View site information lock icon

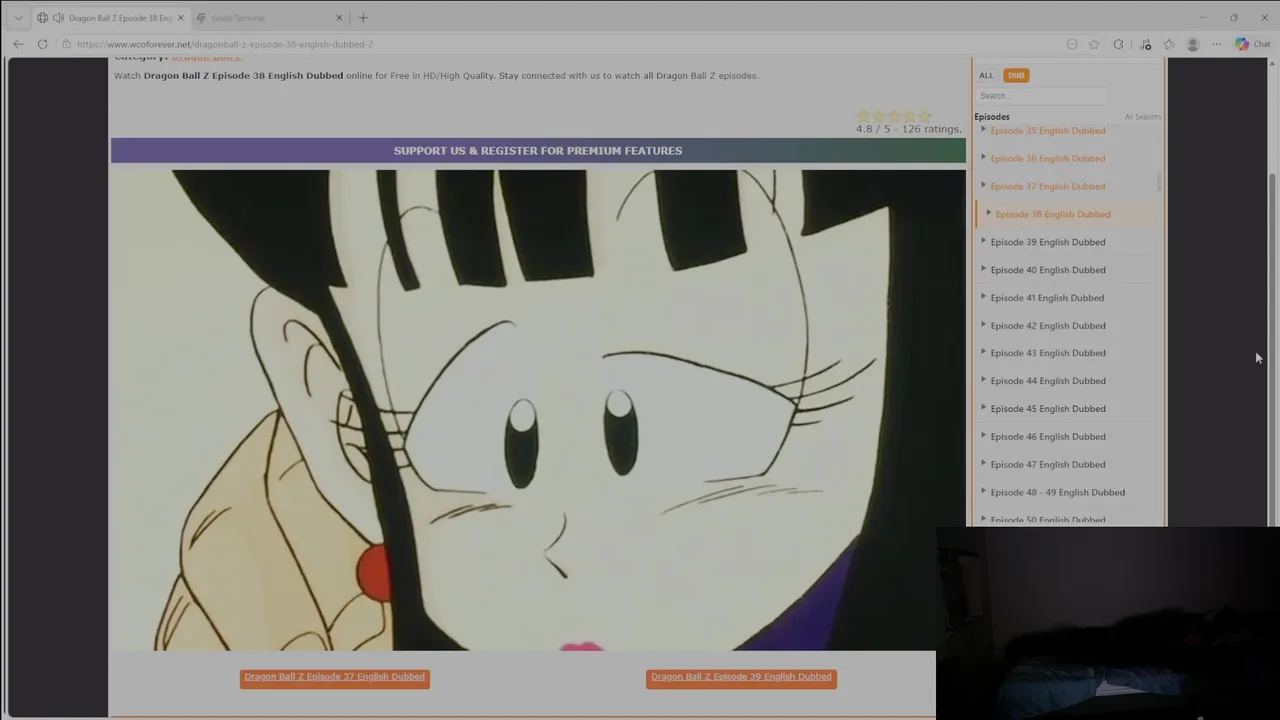(66, 44)
